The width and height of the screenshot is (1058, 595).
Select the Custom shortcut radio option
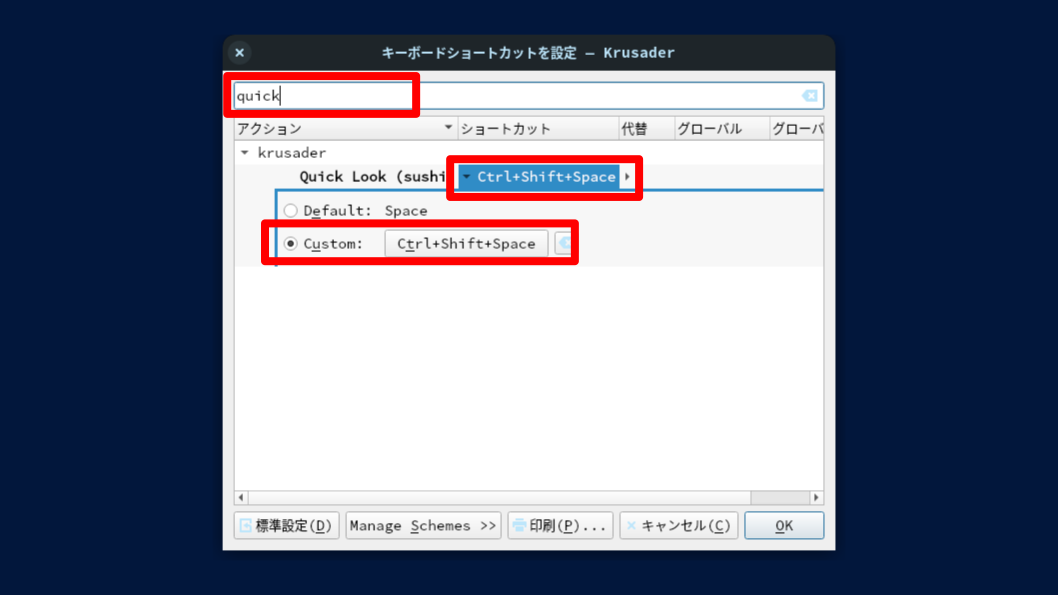point(291,244)
